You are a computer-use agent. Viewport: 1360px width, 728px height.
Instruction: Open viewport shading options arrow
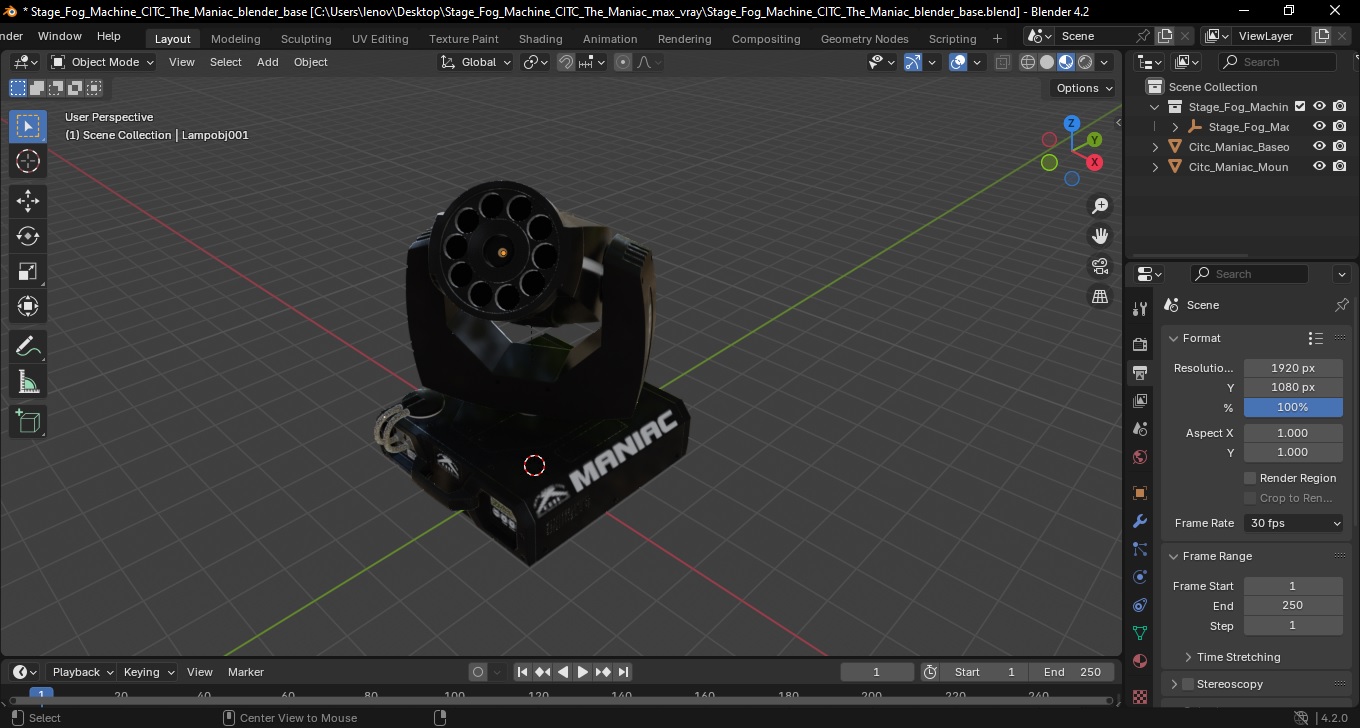(1104, 62)
